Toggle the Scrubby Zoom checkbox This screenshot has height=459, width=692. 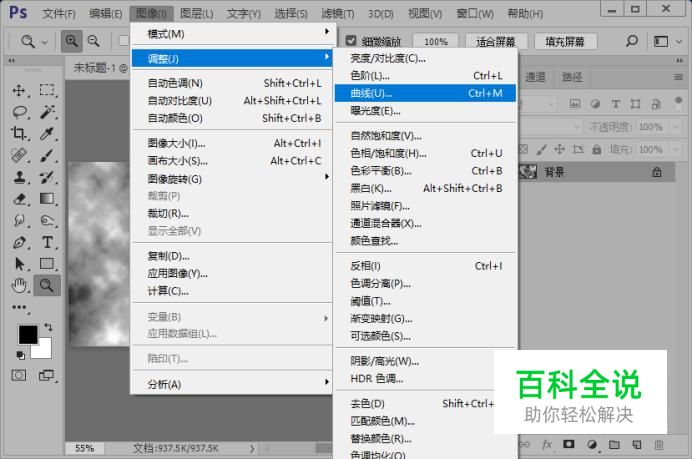(351, 41)
